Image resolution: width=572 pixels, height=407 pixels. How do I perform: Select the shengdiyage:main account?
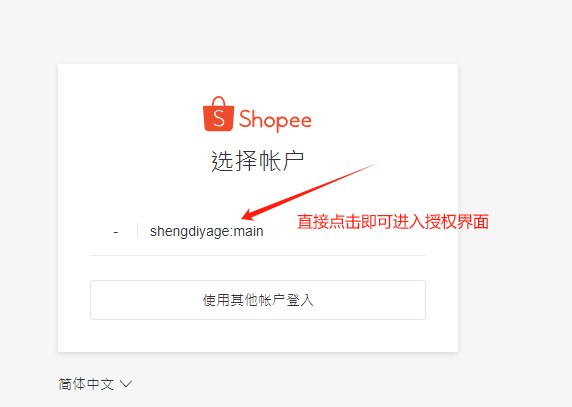point(258,231)
